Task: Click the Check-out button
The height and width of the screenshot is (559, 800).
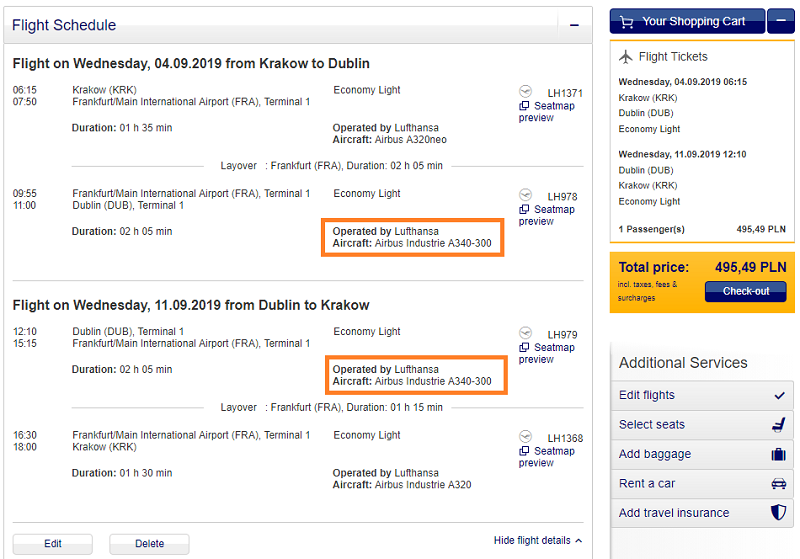Action: pos(745,291)
